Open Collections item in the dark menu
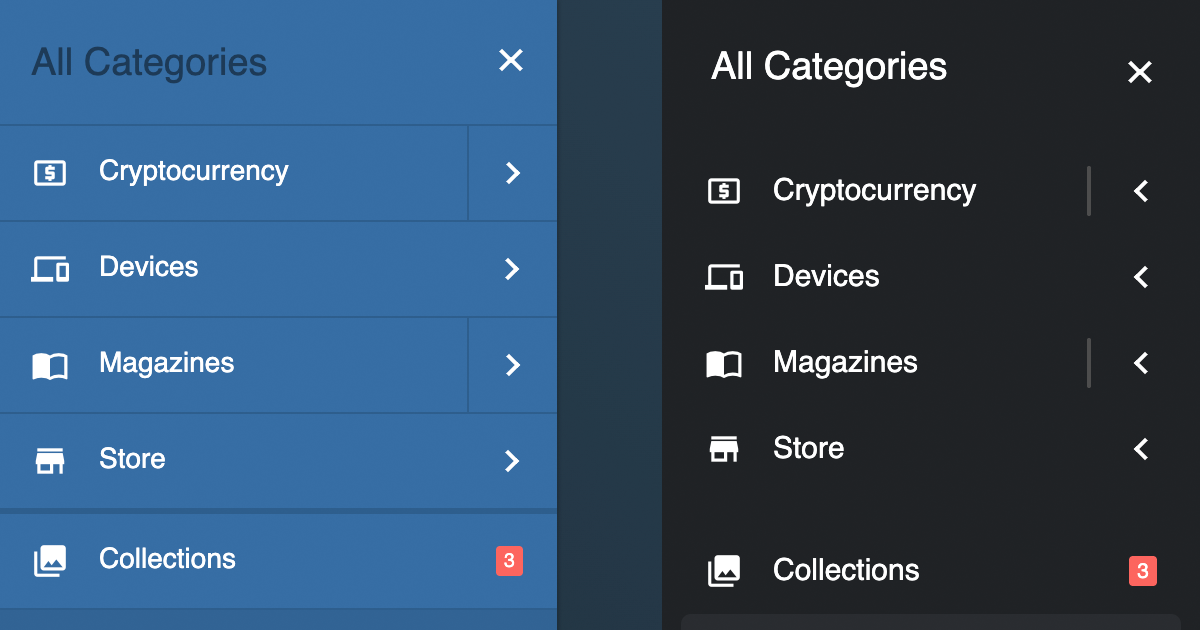The height and width of the screenshot is (630, 1200). [846, 570]
